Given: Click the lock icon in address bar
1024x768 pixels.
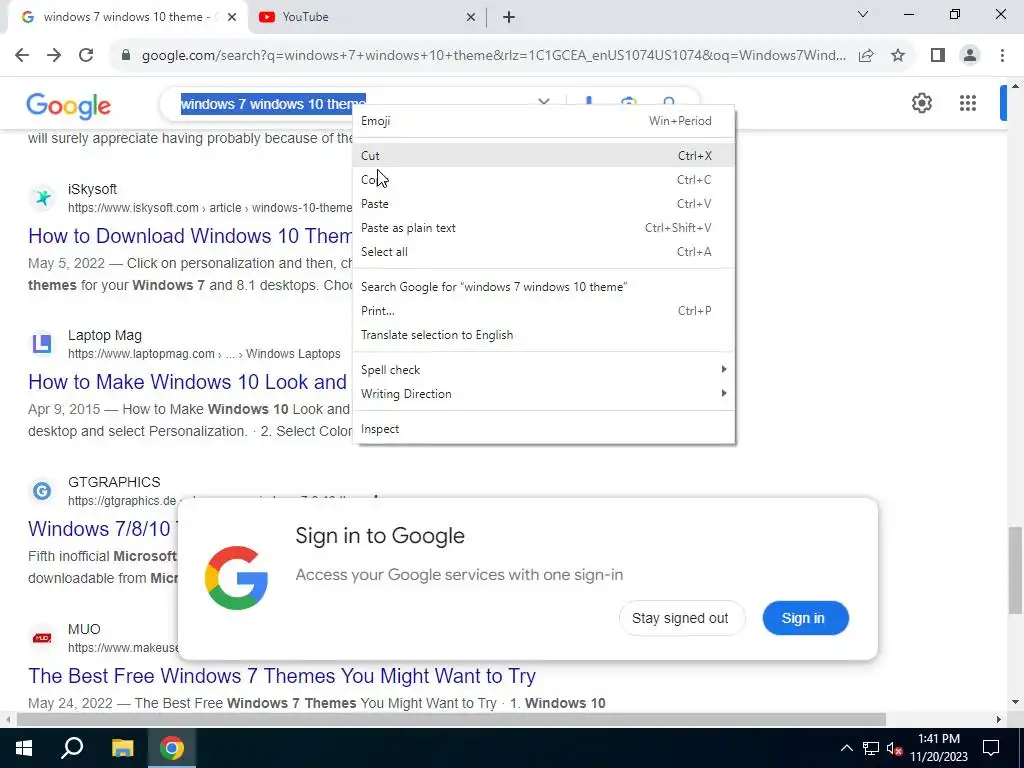Looking at the screenshot, I should [x=126, y=56].
